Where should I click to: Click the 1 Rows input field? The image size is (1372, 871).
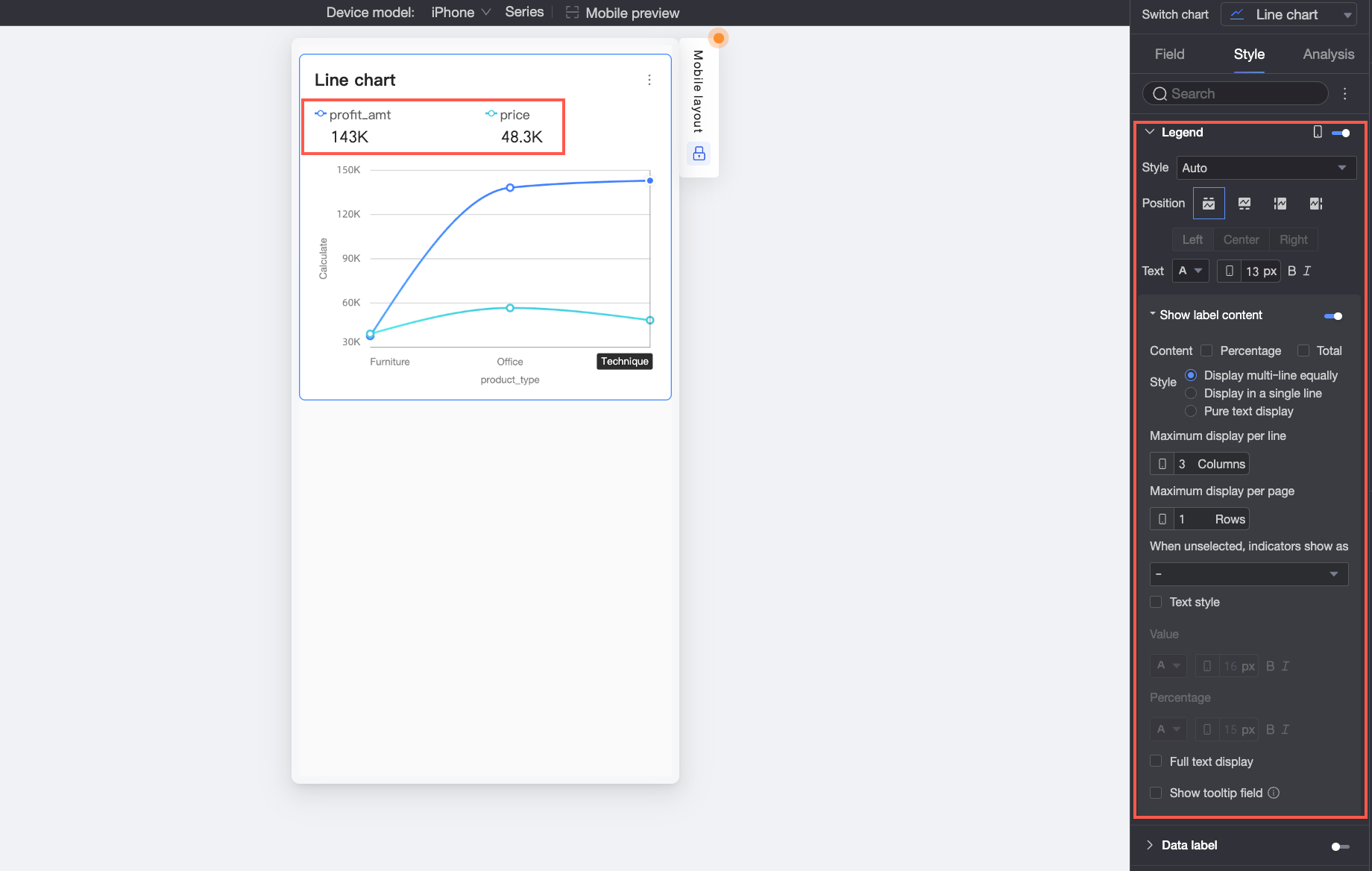click(x=1212, y=519)
